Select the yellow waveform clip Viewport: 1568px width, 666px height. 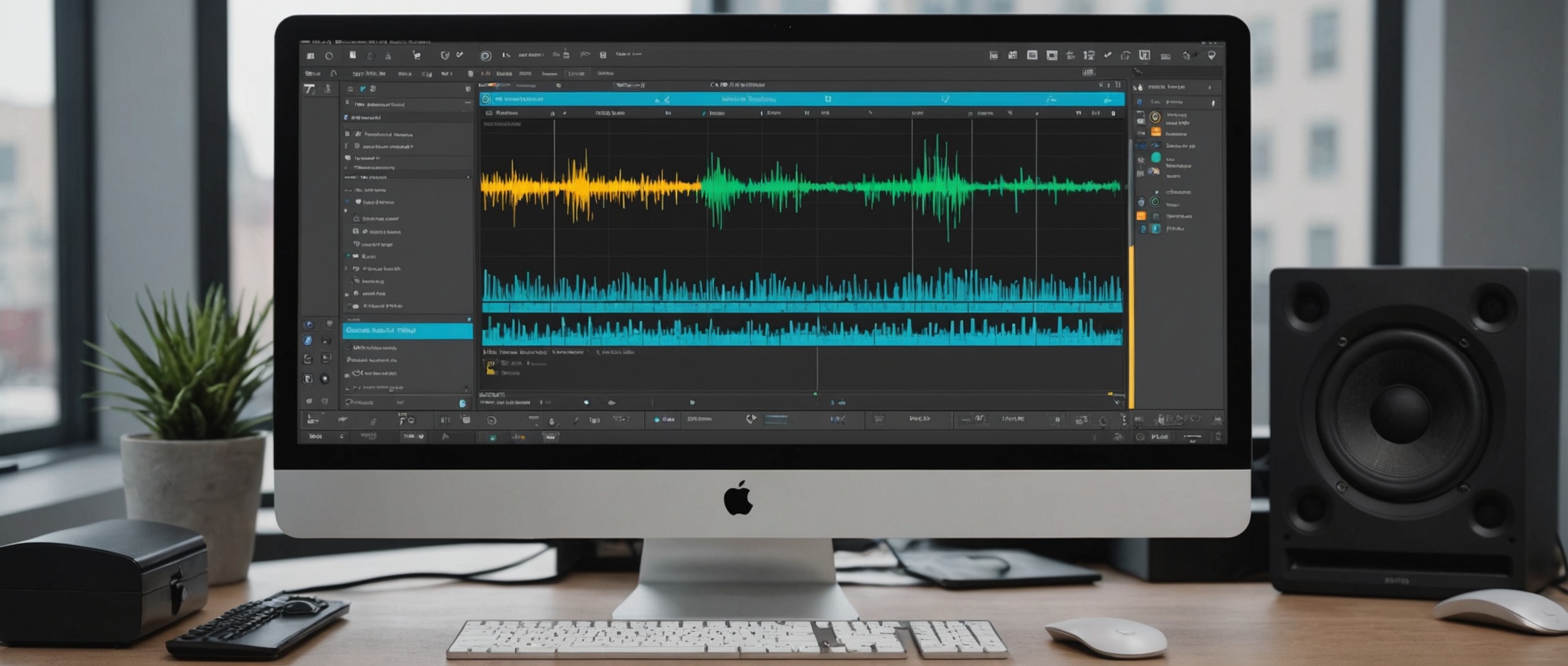click(591, 187)
